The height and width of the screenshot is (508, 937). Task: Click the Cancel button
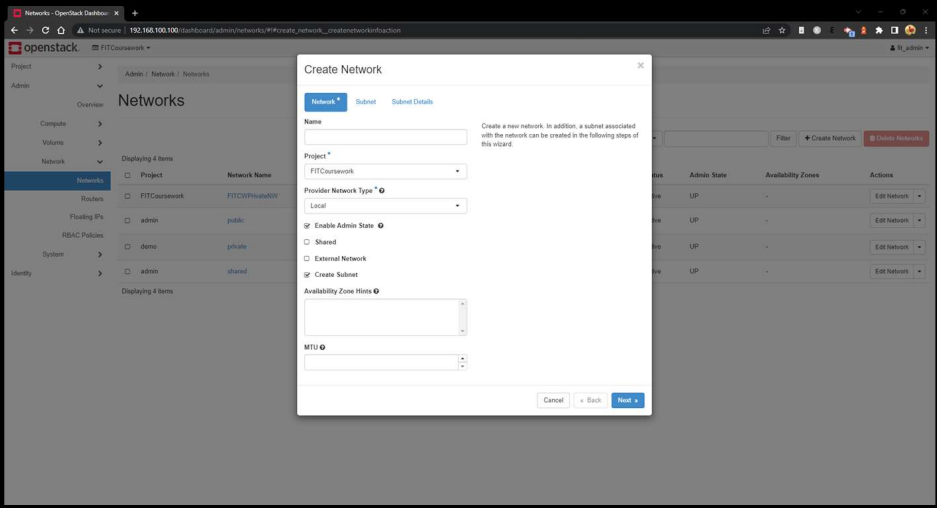click(x=553, y=400)
